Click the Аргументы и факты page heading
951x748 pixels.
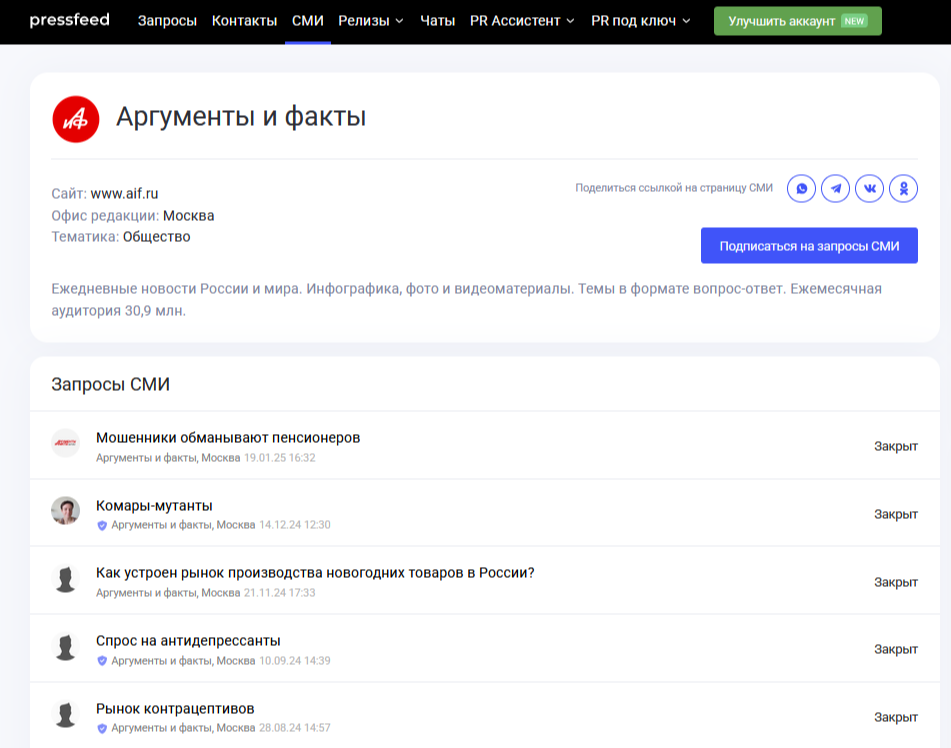(241, 116)
